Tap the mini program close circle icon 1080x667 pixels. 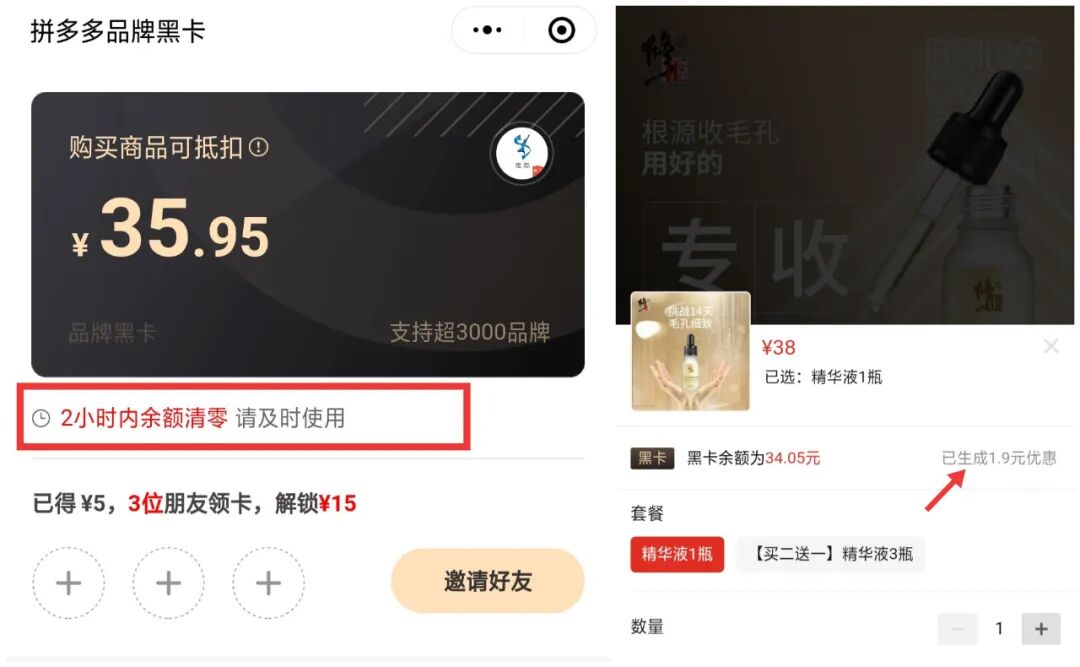[561, 30]
